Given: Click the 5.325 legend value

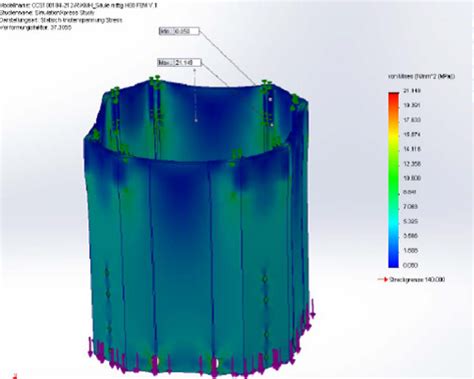Looking at the screenshot, I should click(x=411, y=221).
